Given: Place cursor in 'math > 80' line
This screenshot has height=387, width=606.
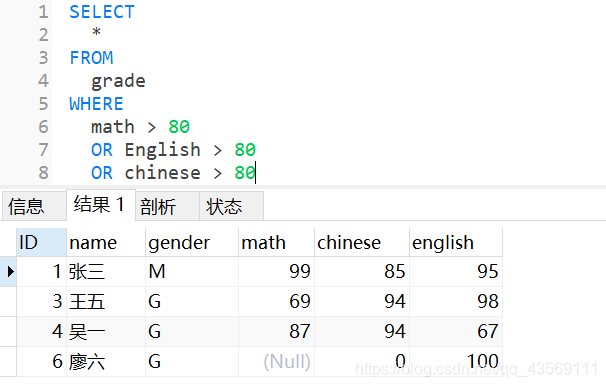Looking at the screenshot, I should 140,127.
